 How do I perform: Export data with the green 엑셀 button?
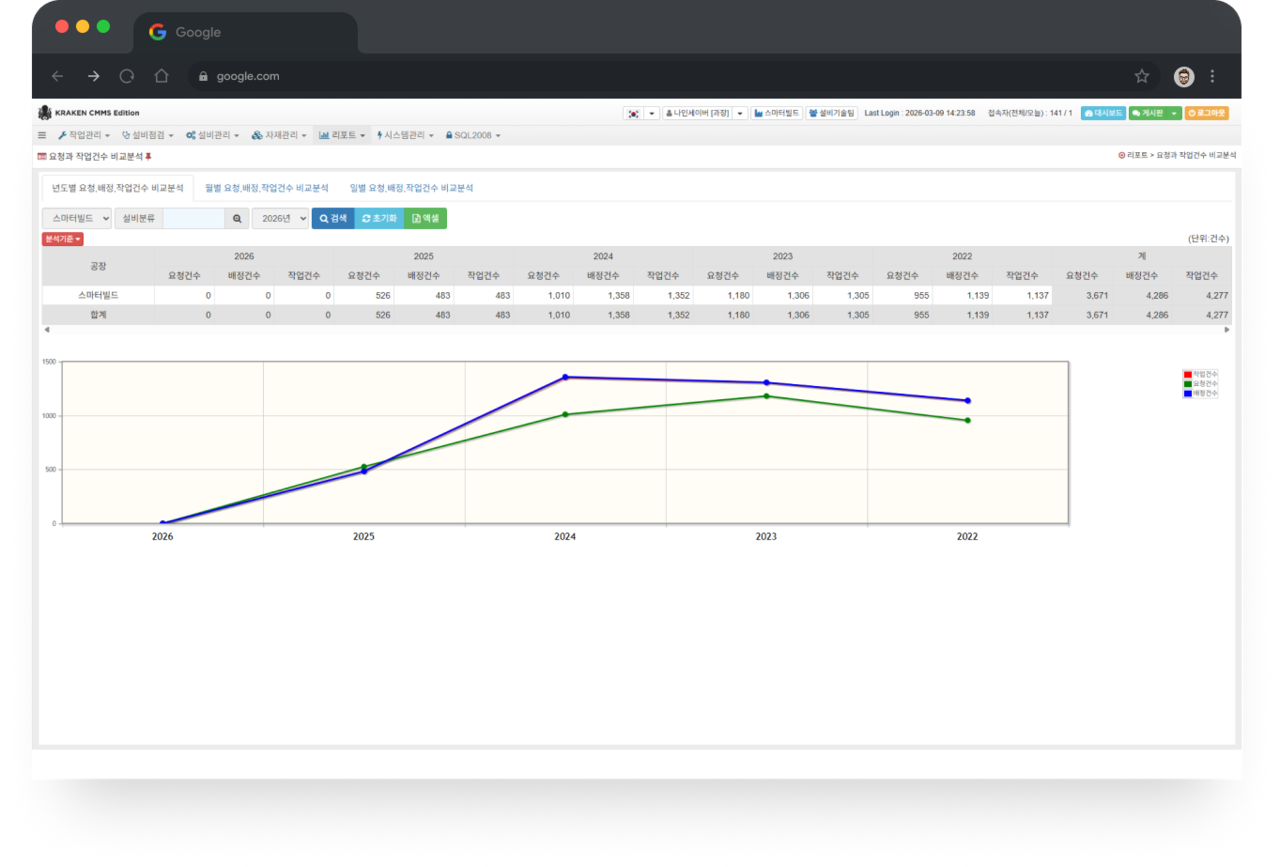tap(425, 218)
